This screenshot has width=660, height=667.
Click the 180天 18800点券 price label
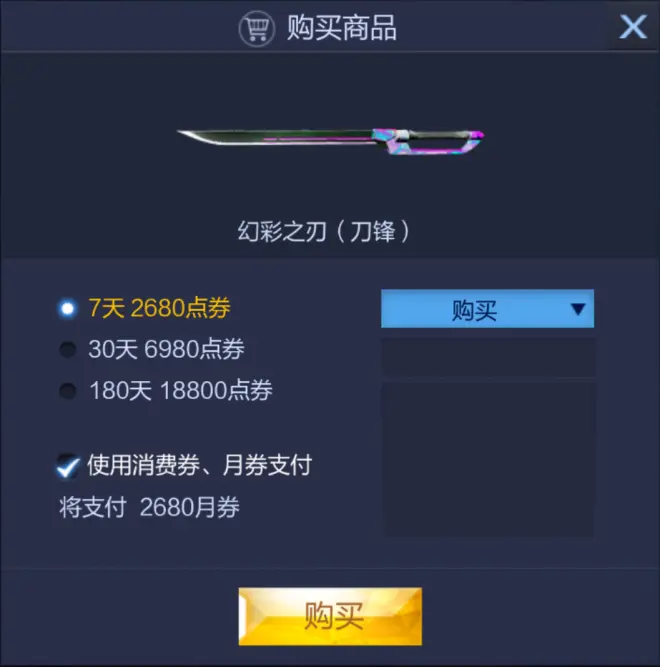click(x=181, y=391)
